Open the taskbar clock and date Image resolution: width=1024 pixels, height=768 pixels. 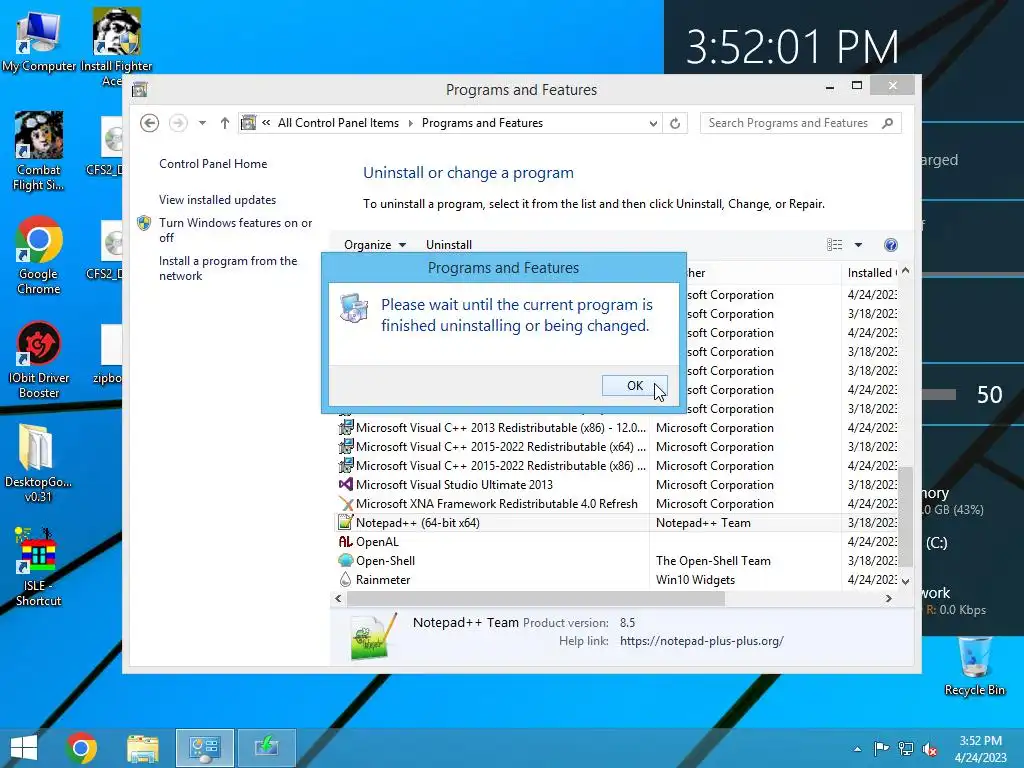pyautogui.click(x=980, y=748)
